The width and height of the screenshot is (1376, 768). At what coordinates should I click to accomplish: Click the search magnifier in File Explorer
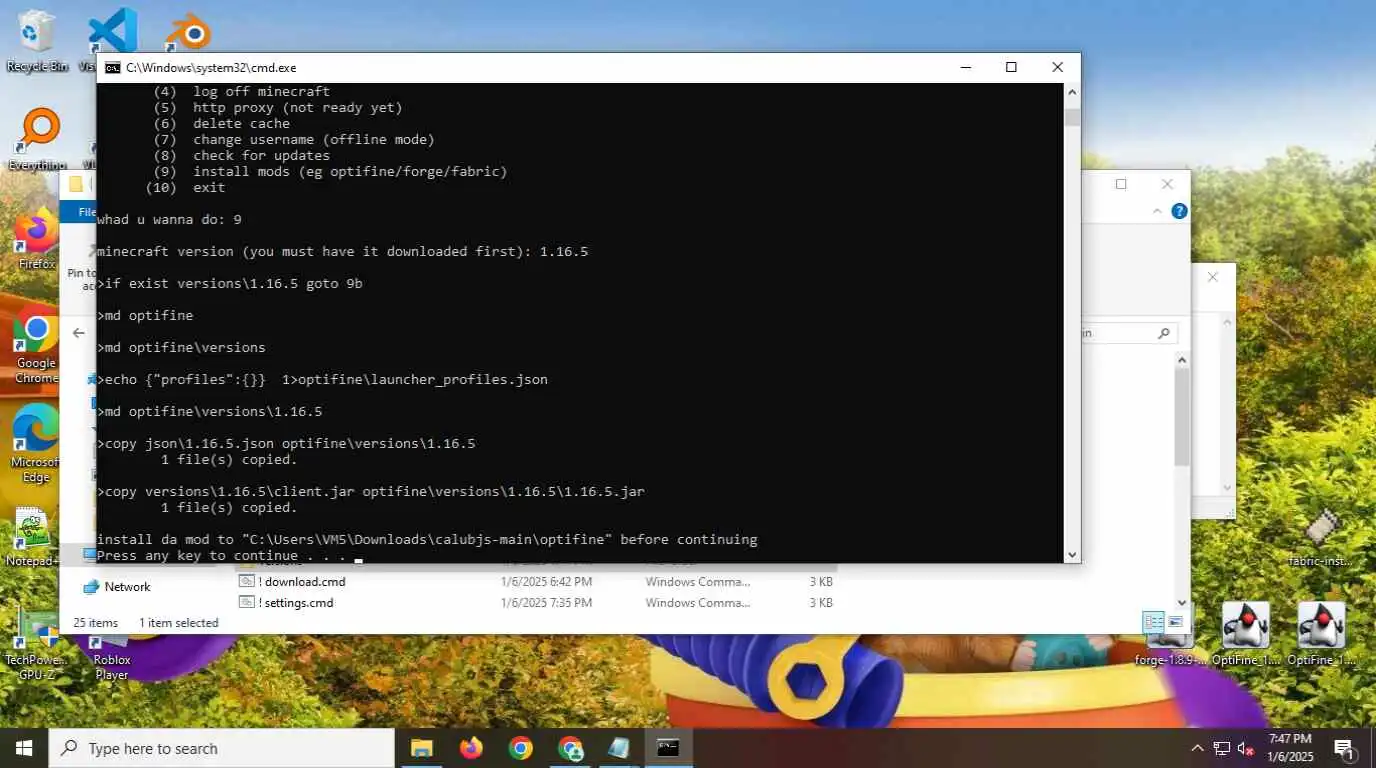pyautogui.click(x=1163, y=333)
